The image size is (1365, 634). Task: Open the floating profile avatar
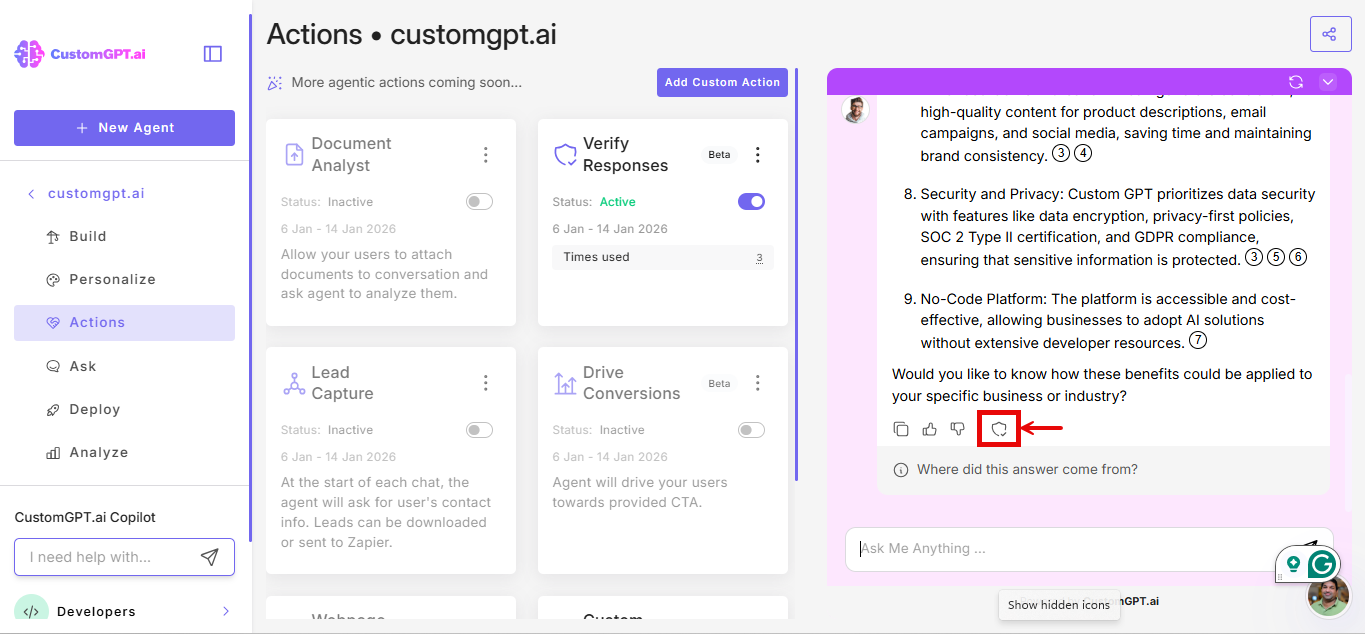point(1329,596)
